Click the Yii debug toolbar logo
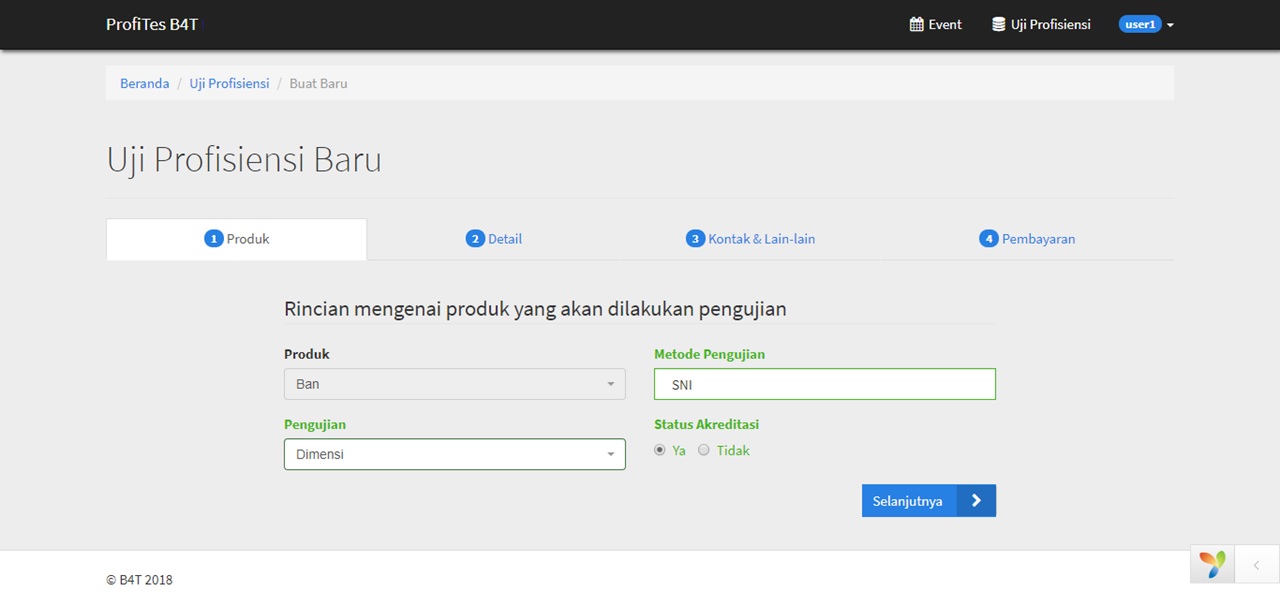Screen dimensions: 1280x606 [1212, 565]
